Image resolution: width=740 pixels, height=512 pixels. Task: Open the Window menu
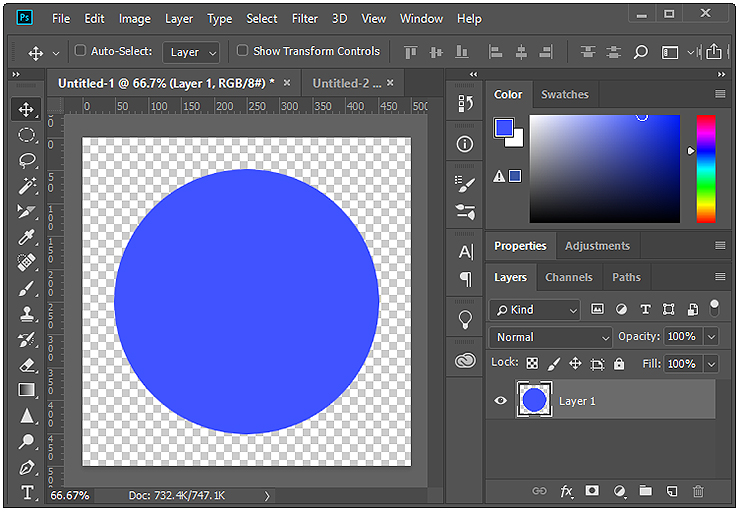pyautogui.click(x=421, y=18)
